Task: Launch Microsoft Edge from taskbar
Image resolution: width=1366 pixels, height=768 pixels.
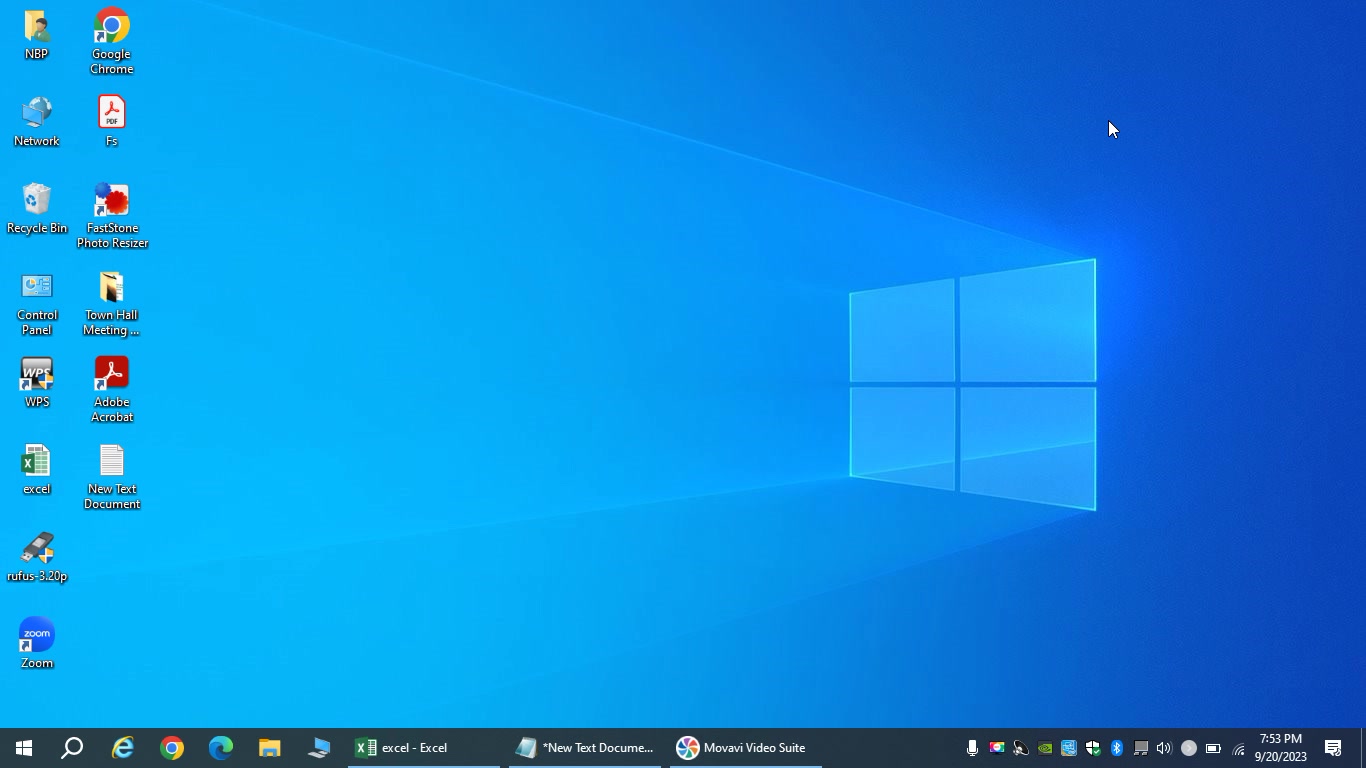Action: click(x=221, y=748)
